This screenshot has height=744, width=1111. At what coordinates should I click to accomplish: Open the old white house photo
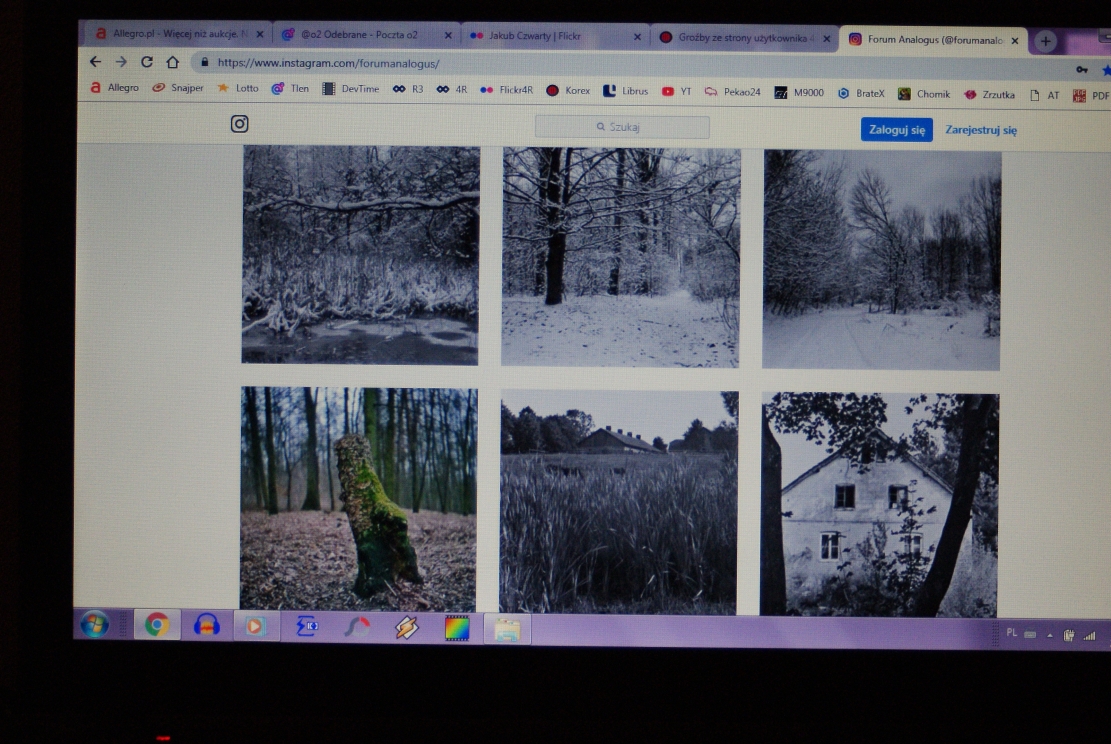(x=879, y=504)
